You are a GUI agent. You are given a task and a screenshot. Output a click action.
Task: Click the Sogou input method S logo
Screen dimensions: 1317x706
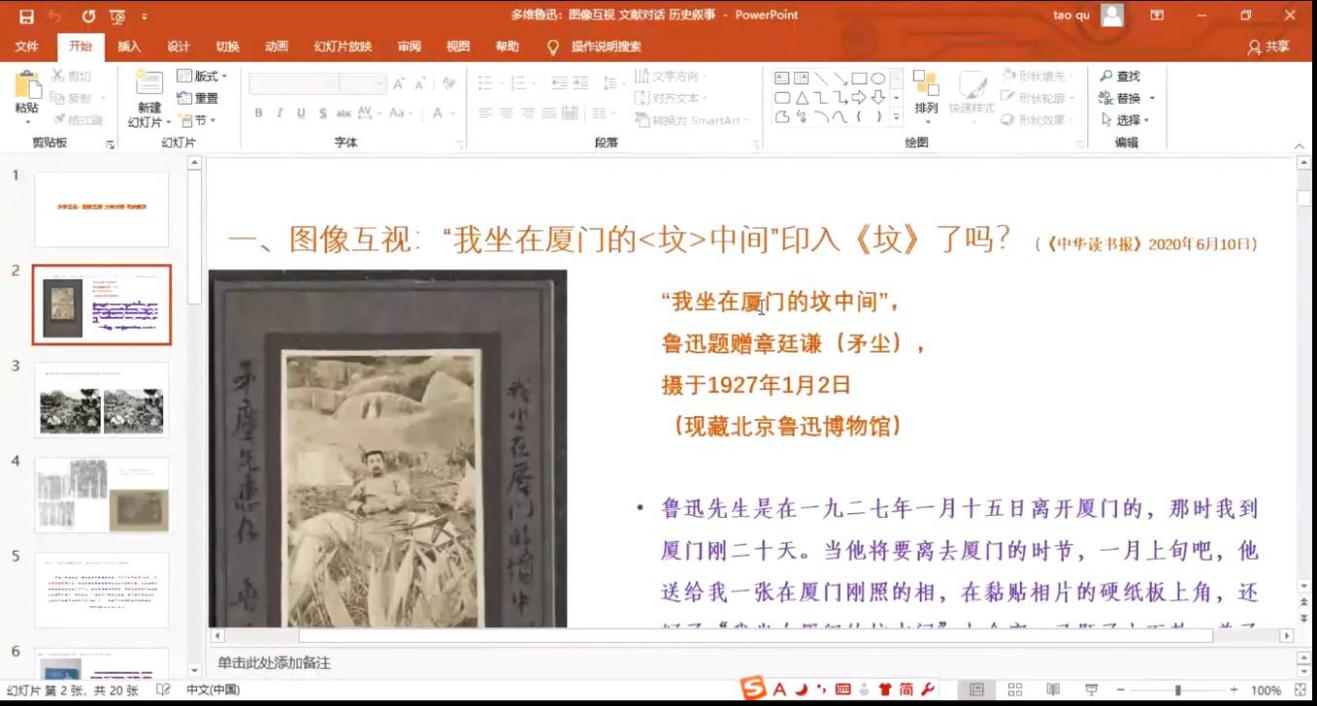click(752, 688)
